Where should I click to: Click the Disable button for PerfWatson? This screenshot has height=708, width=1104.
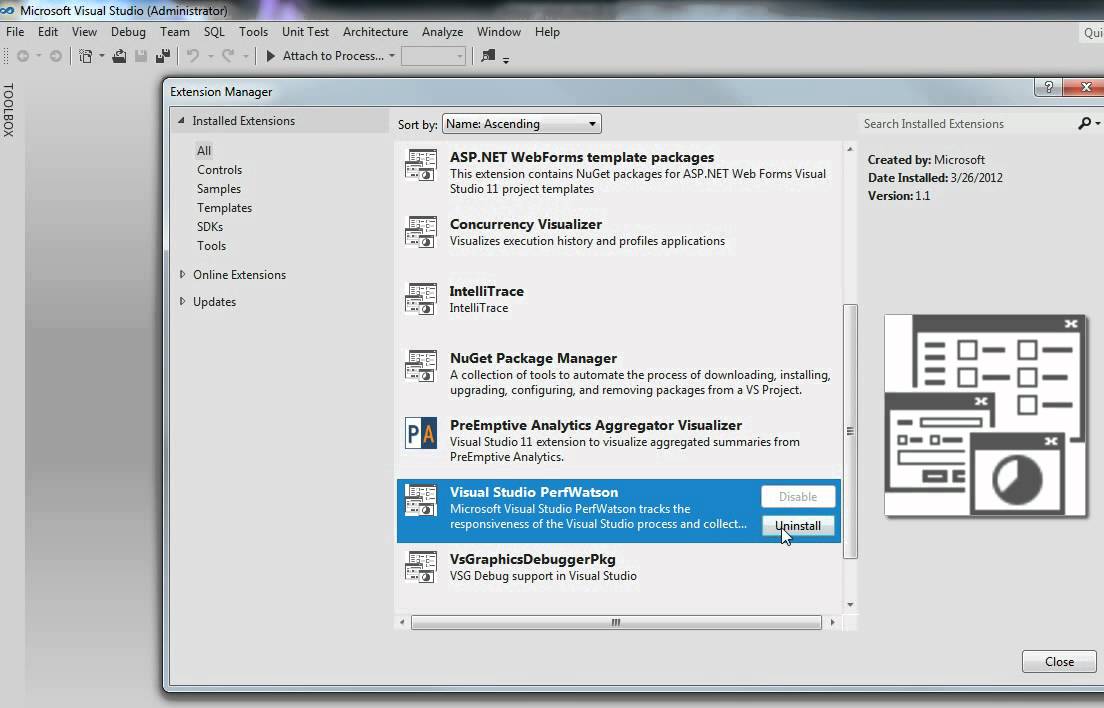tap(798, 496)
